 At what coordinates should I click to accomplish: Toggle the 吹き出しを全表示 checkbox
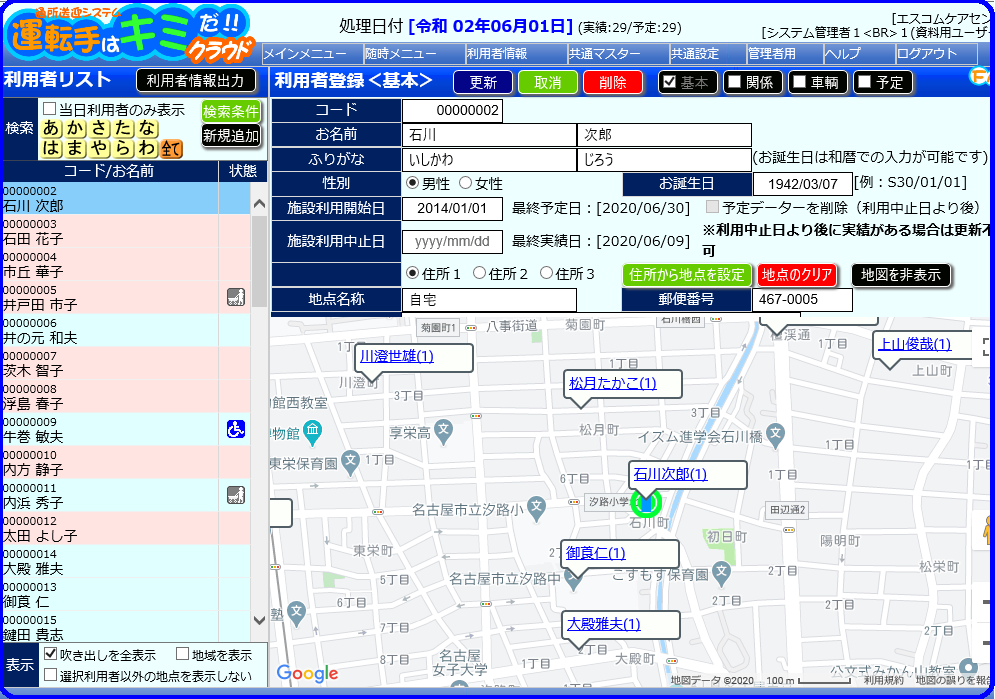(x=50, y=653)
